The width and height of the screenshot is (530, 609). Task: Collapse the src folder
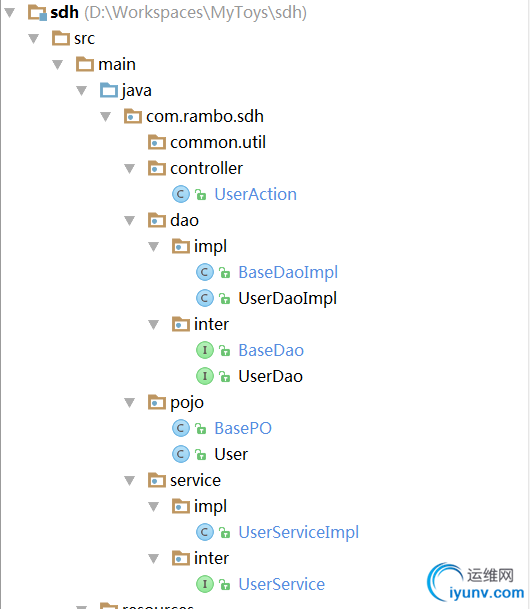point(34,38)
